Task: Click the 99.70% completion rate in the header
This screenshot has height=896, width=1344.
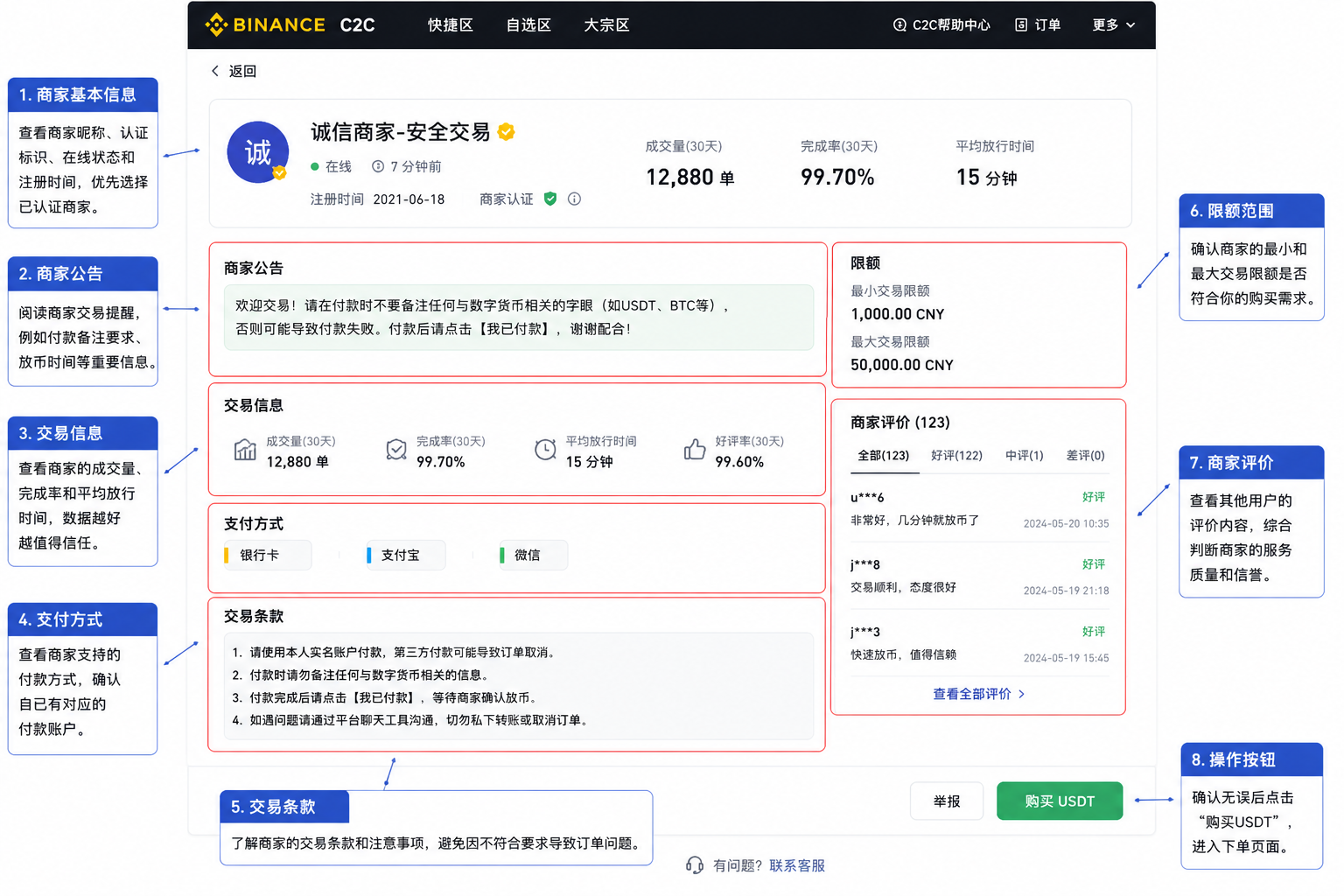Action: click(x=837, y=178)
